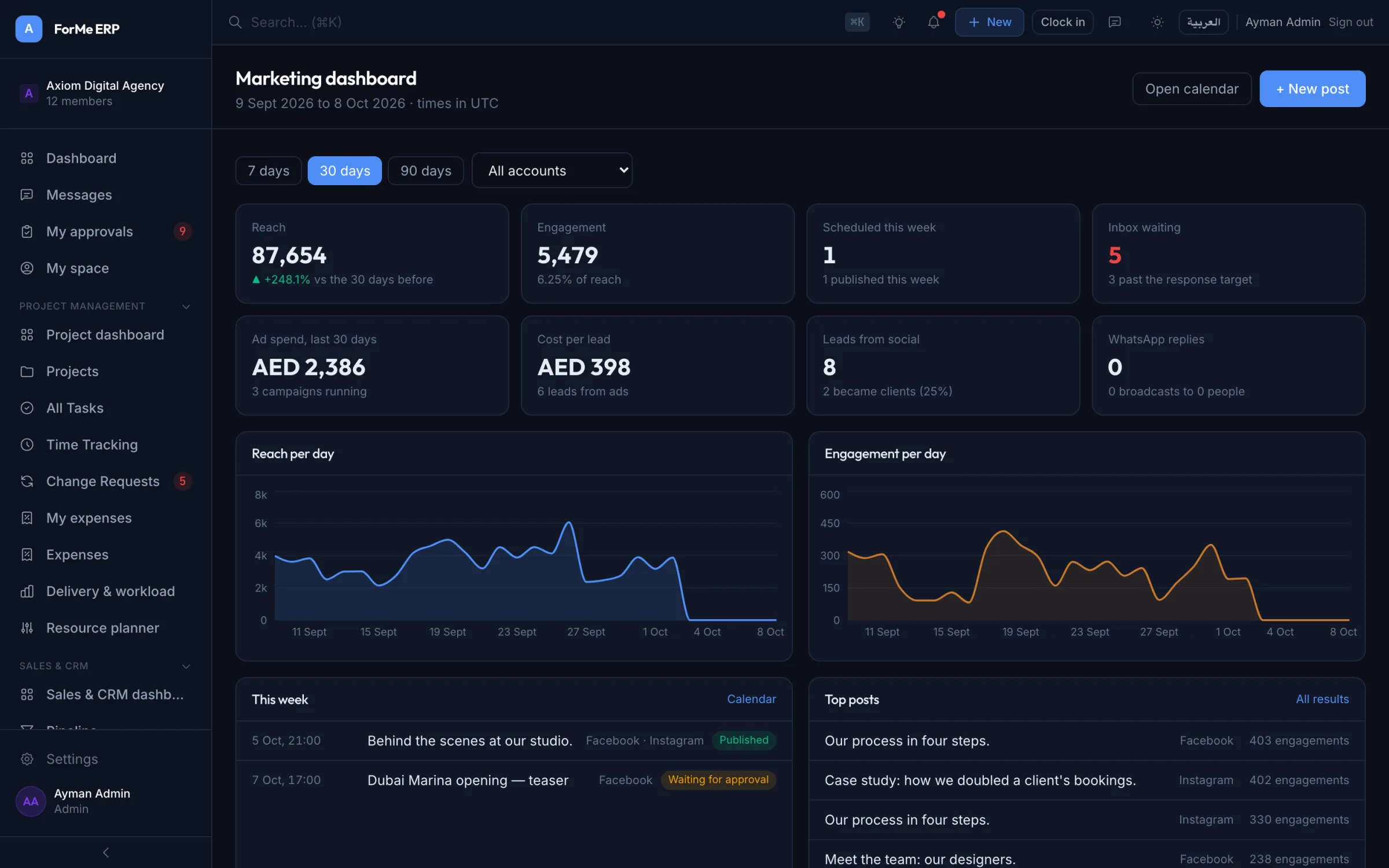Open the All accounts dropdown
The height and width of the screenshot is (868, 1389).
pos(552,170)
